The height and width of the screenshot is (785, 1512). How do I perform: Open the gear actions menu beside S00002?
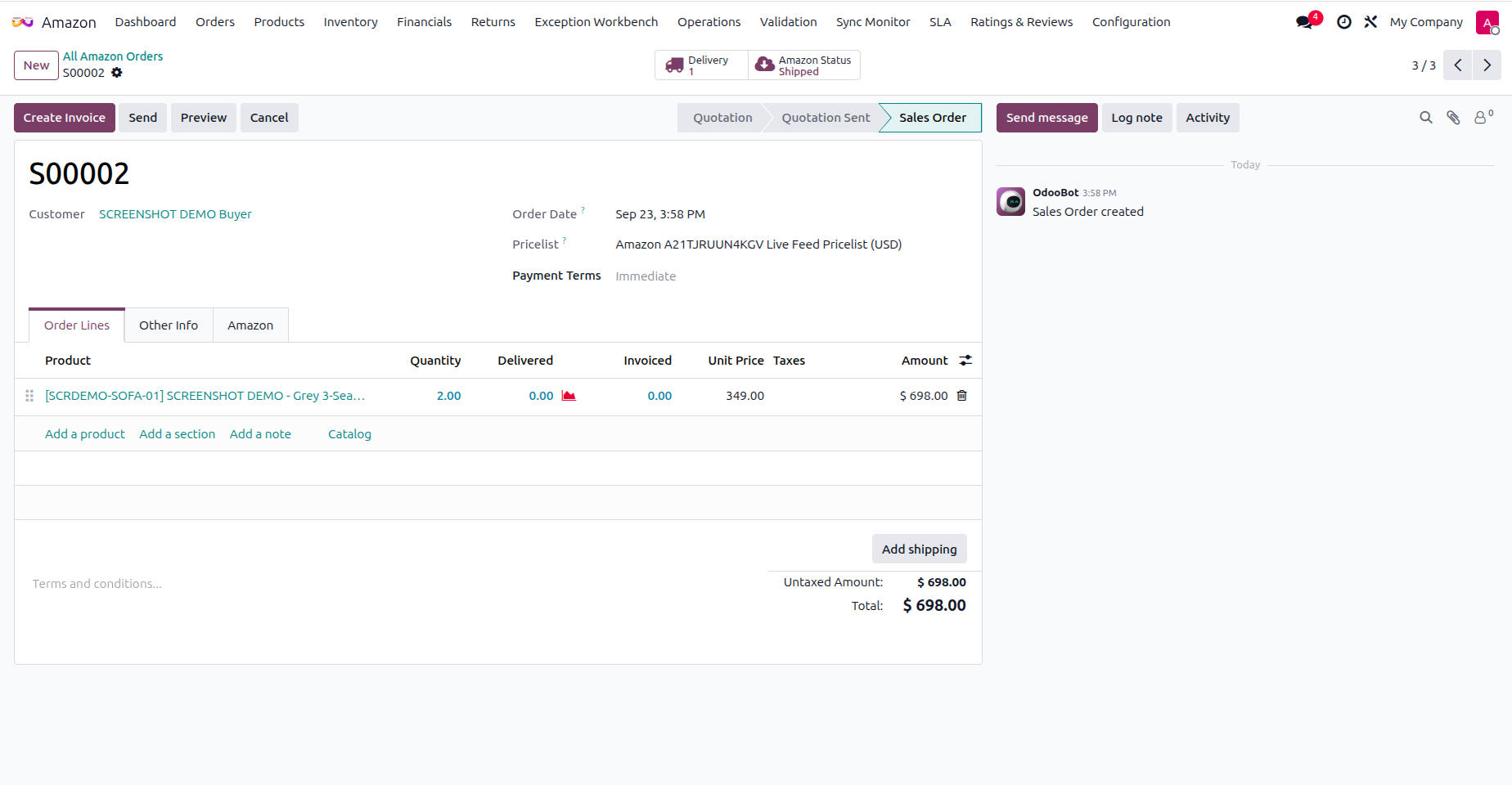[x=117, y=73]
